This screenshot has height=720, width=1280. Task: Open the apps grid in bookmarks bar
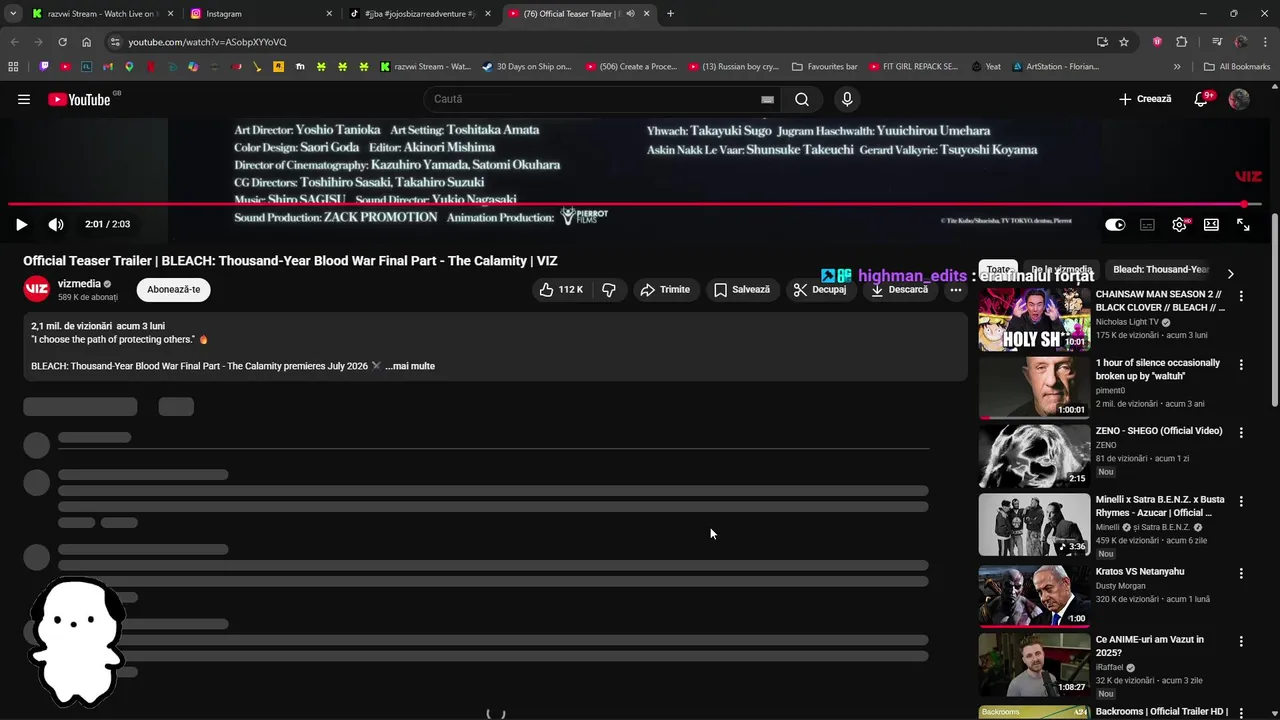[13, 67]
